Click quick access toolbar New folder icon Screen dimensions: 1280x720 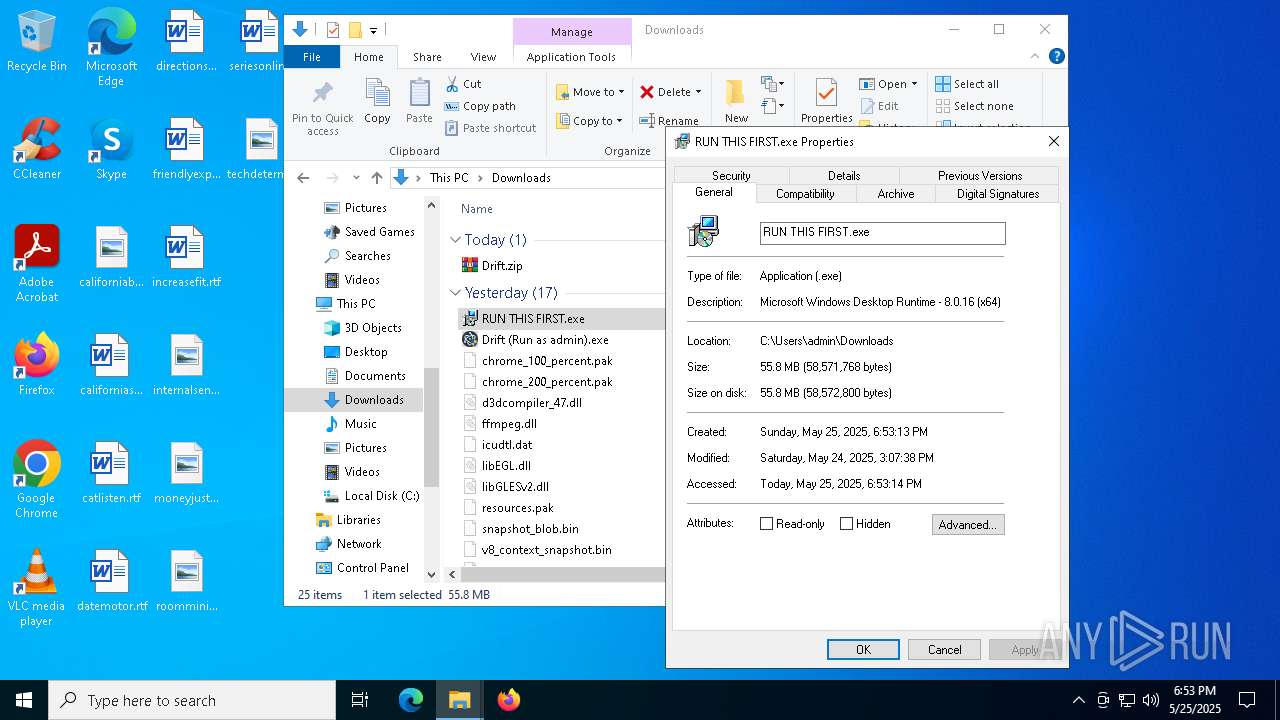[354, 30]
